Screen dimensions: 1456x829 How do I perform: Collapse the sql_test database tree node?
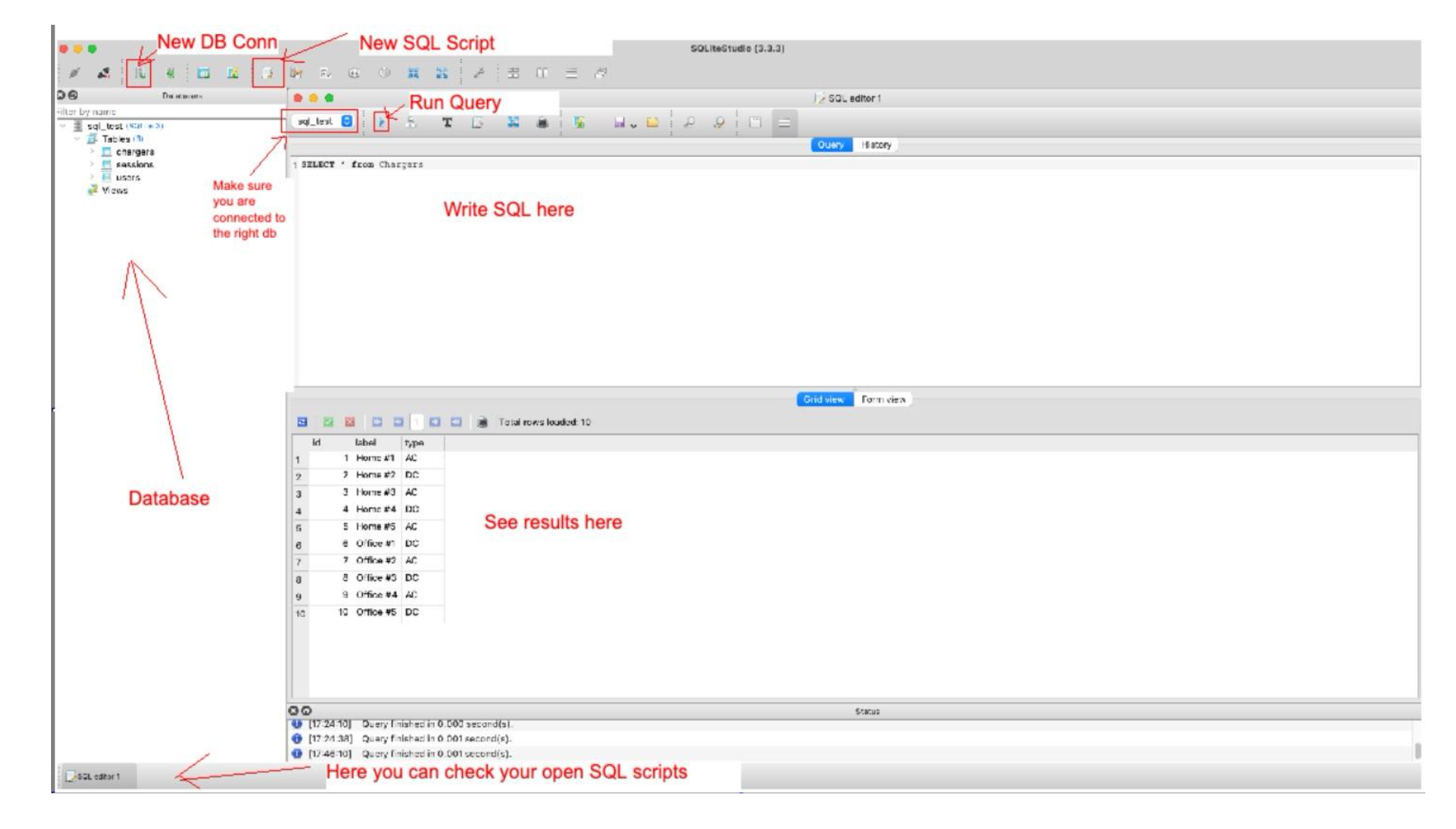tap(63, 126)
